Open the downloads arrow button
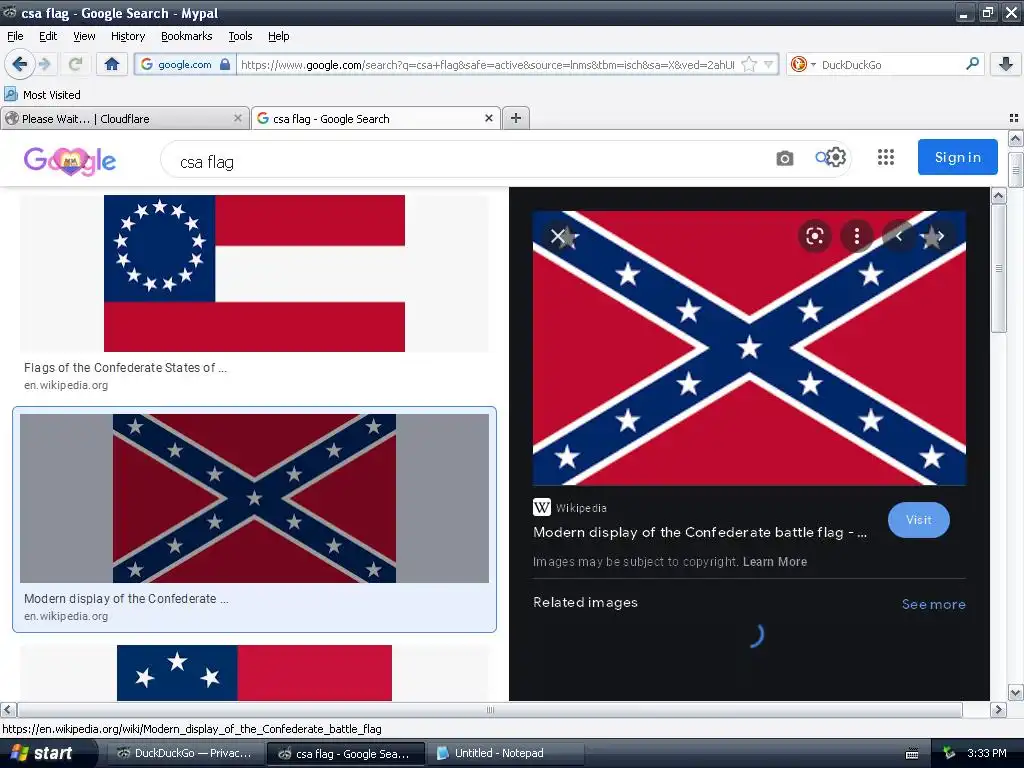The height and width of the screenshot is (768, 1024). [1006, 64]
